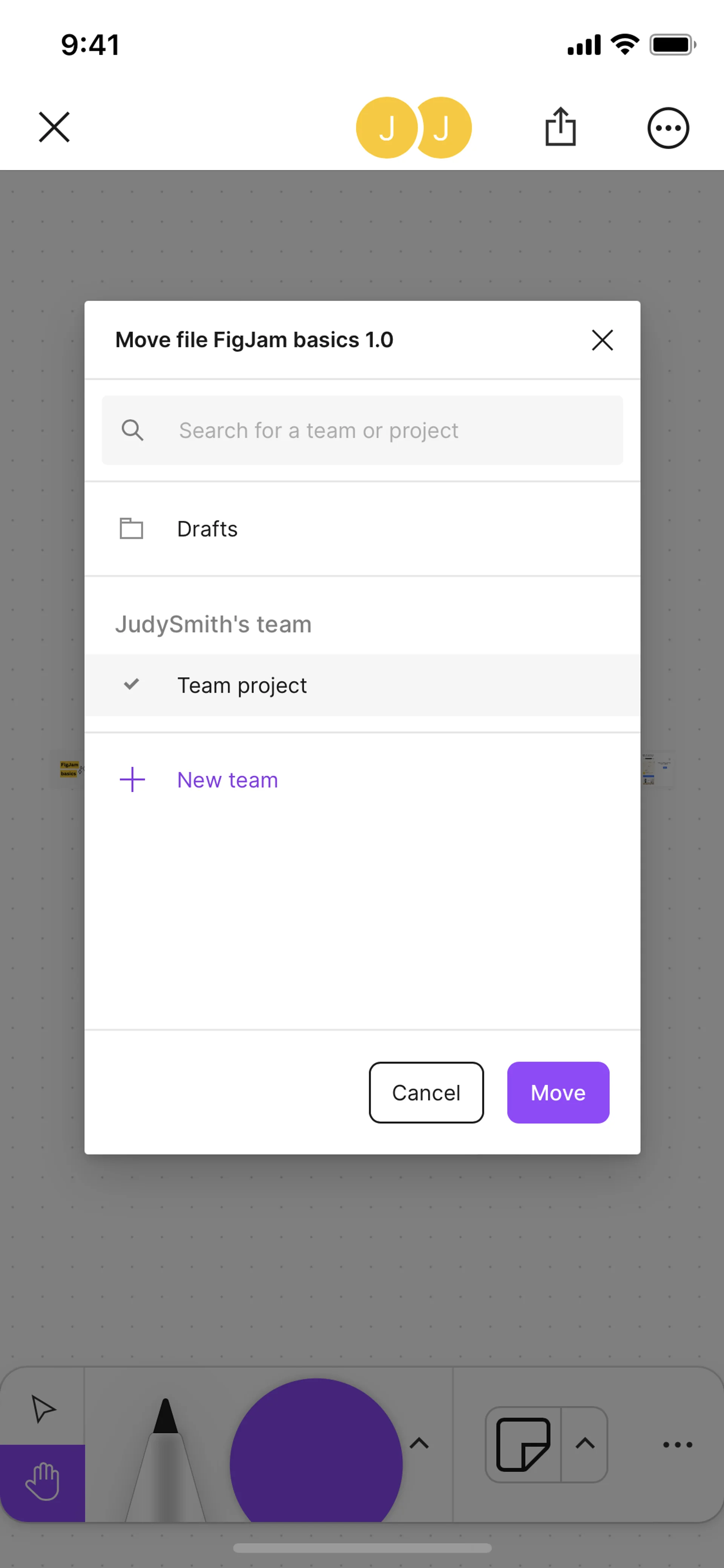Focus the team or project search field
724x1568 pixels.
pyautogui.click(x=362, y=430)
